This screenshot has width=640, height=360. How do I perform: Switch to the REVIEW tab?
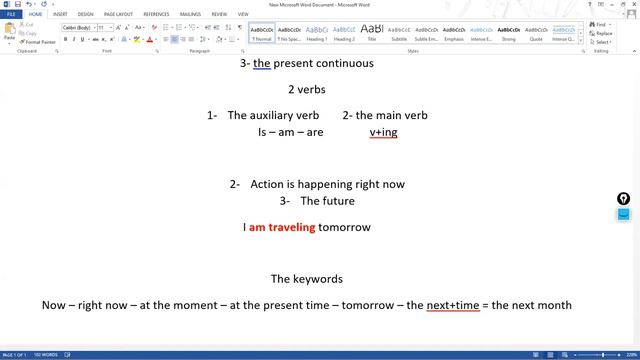pos(219,14)
